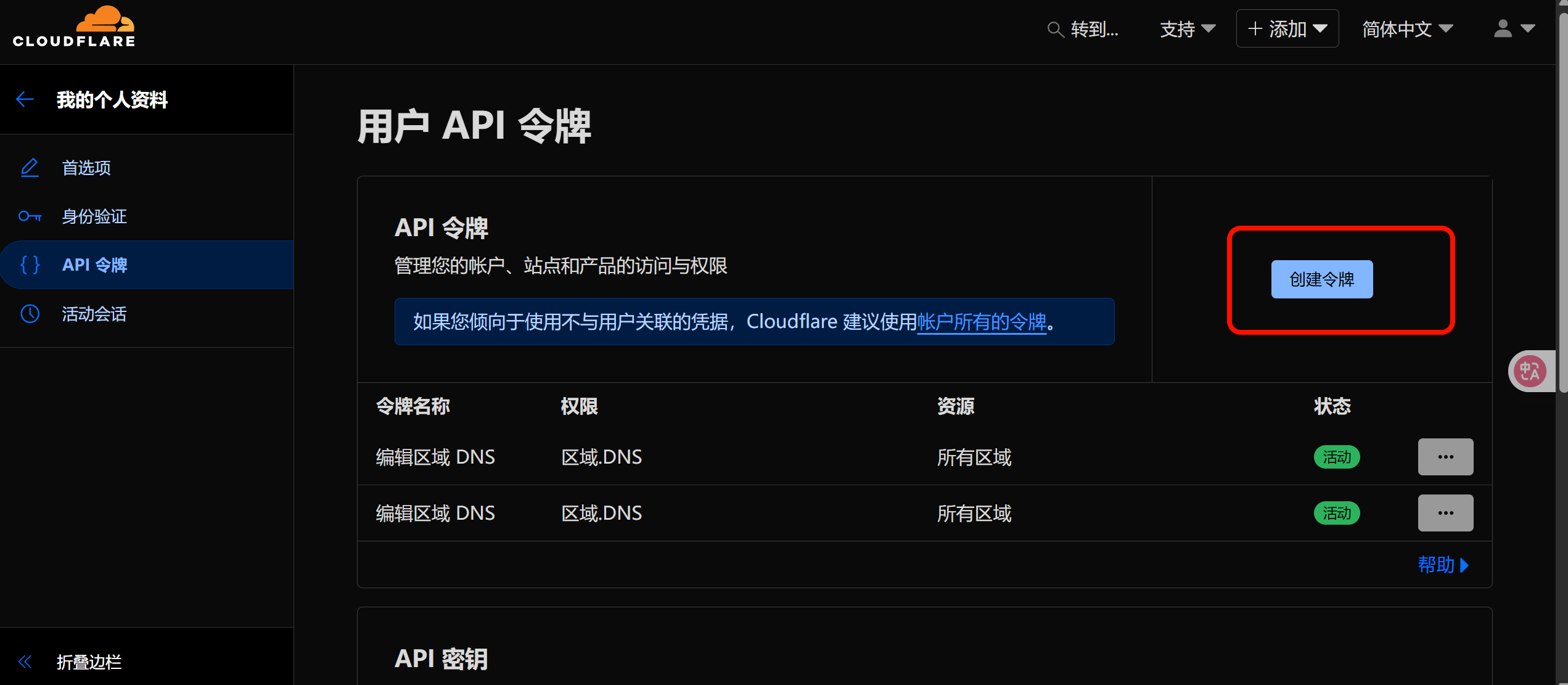Image resolution: width=1568 pixels, height=685 pixels.
Task: Go to 活动会话 in sidebar
Action: coord(94,314)
